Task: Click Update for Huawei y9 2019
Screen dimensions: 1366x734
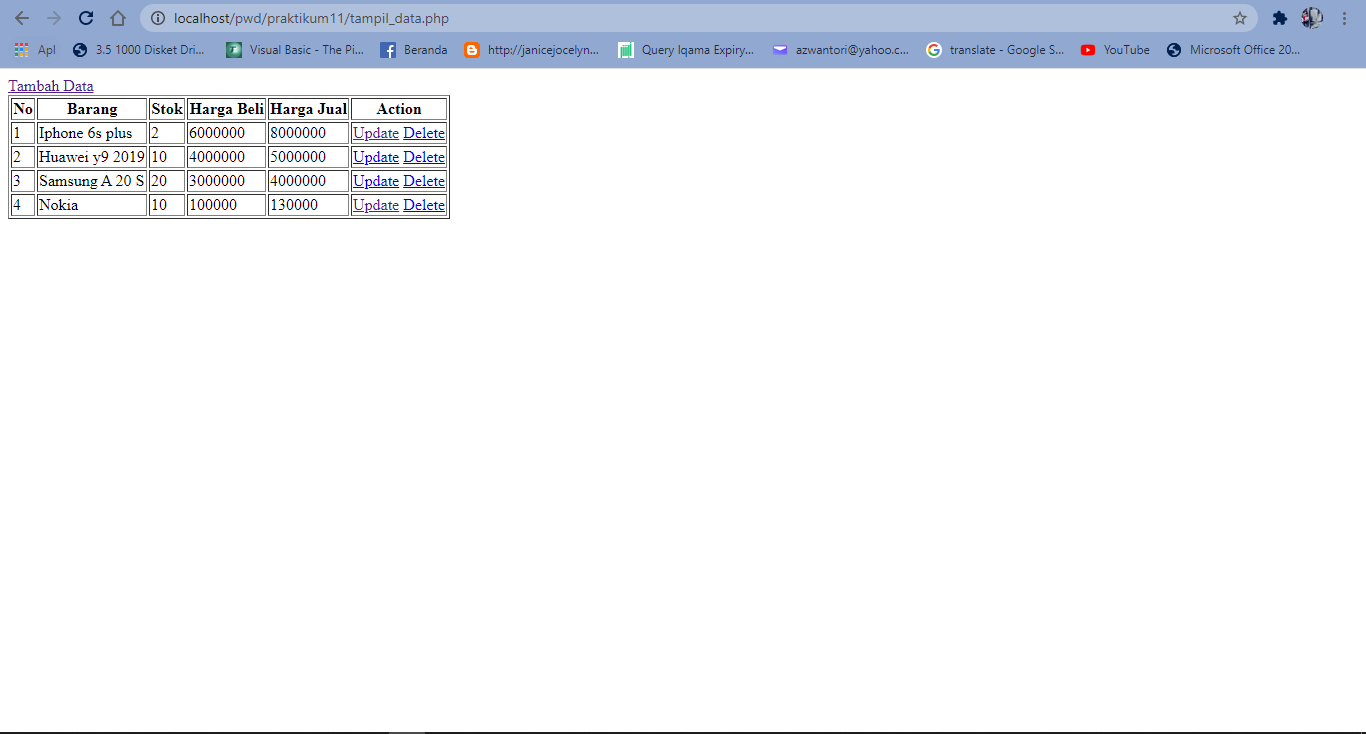Action: 376,157
